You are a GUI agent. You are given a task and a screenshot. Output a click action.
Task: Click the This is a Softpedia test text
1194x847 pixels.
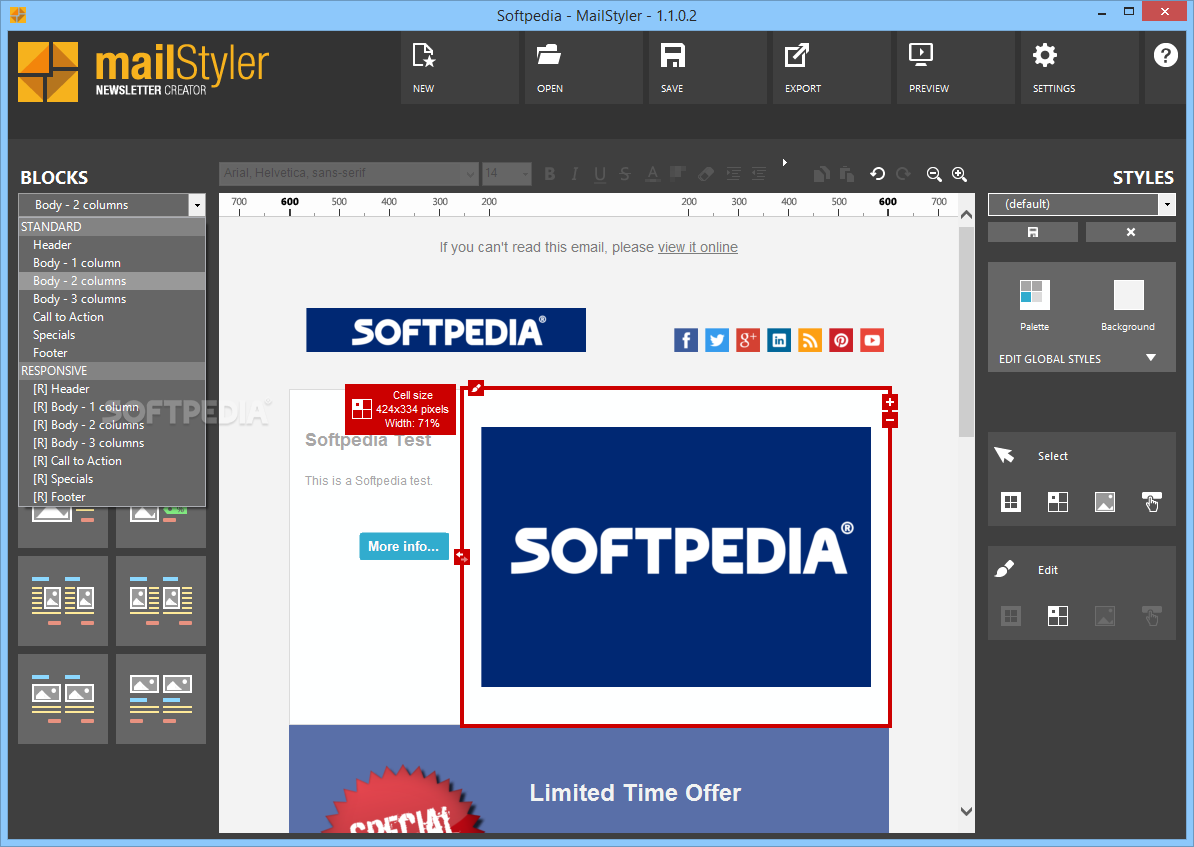coord(369,481)
